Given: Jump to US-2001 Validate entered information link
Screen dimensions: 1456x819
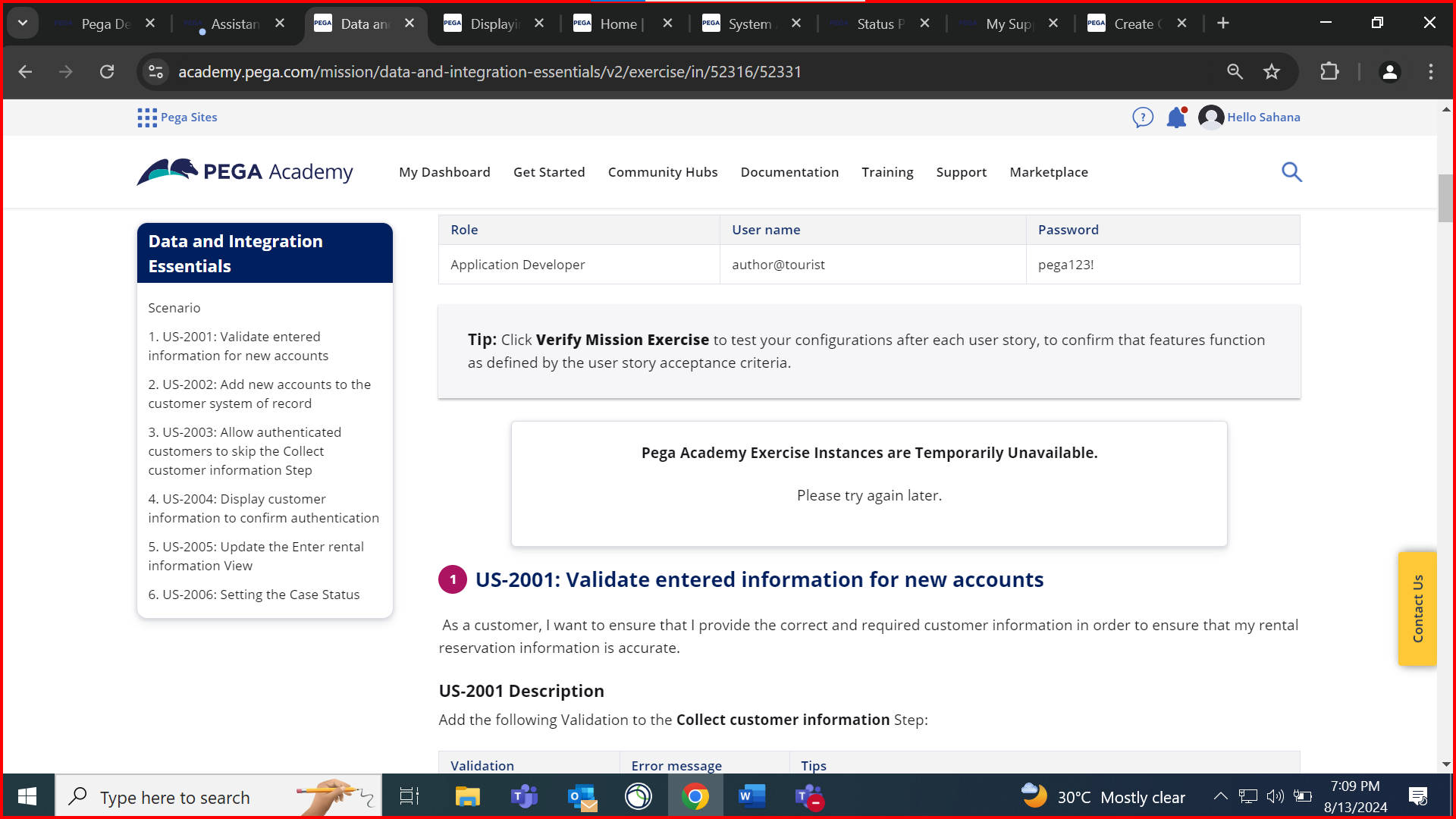Looking at the screenshot, I should pos(238,346).
